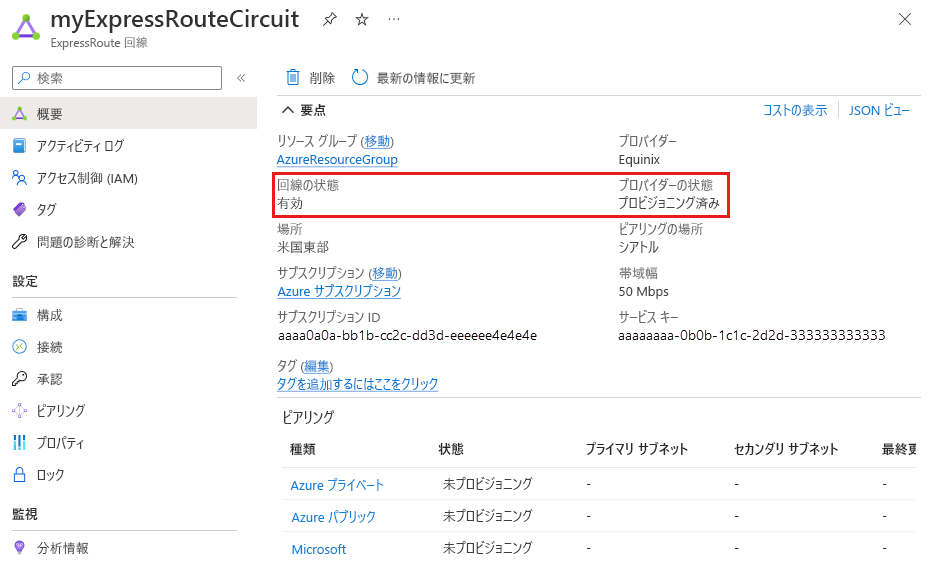Image resolution: width=942 pixels, height=561 pixels.
Task: Click the activity log book icon
Action: (19, 145)
